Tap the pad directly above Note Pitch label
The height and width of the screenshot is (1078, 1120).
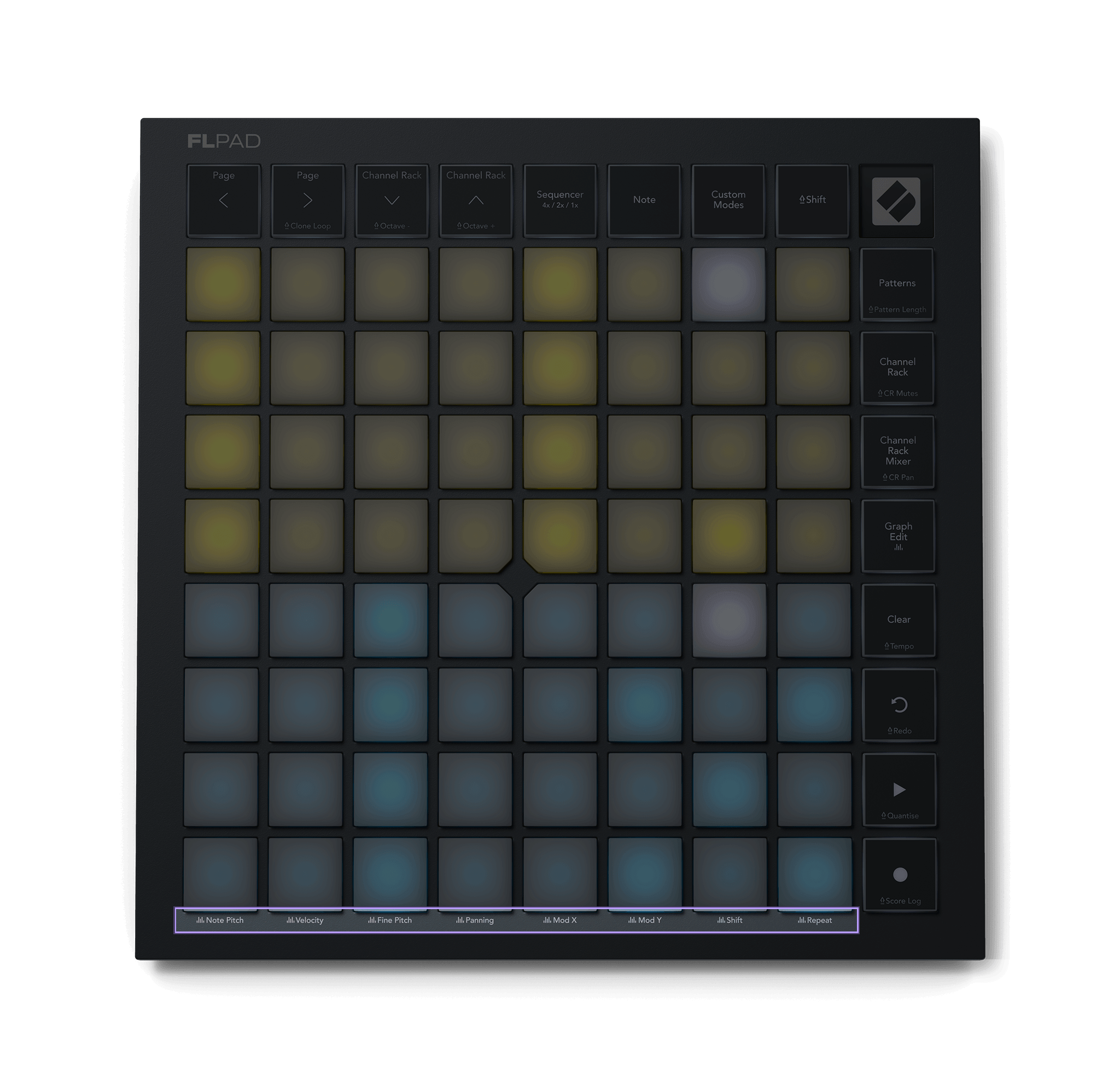(x=220, y=874)
